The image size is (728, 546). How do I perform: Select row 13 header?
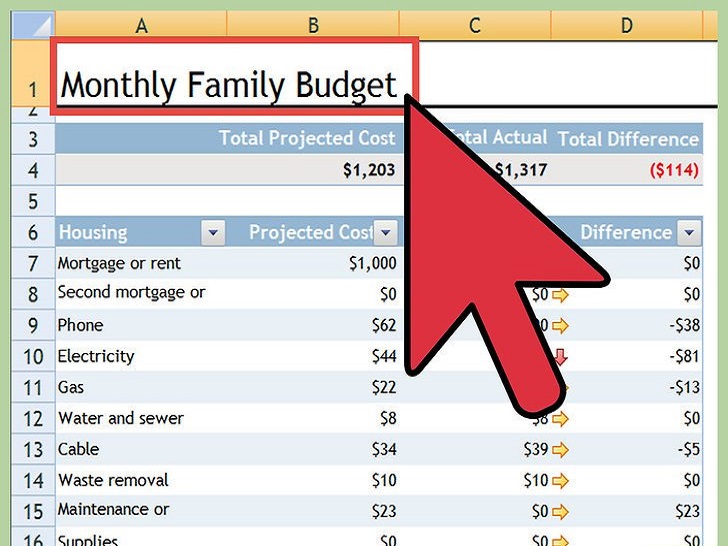tap(32, 450)
